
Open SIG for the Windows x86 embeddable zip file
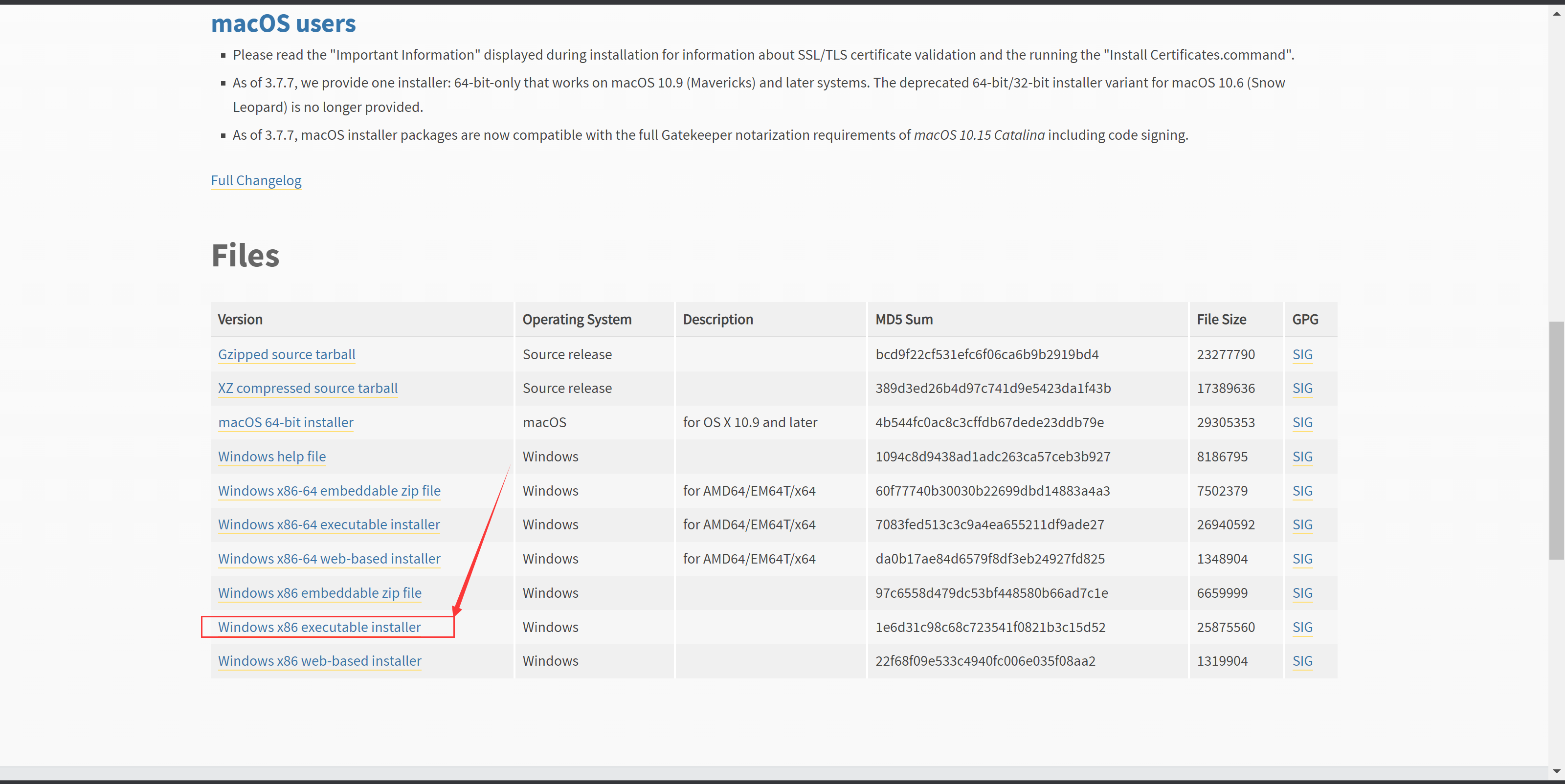point(1302,593)
